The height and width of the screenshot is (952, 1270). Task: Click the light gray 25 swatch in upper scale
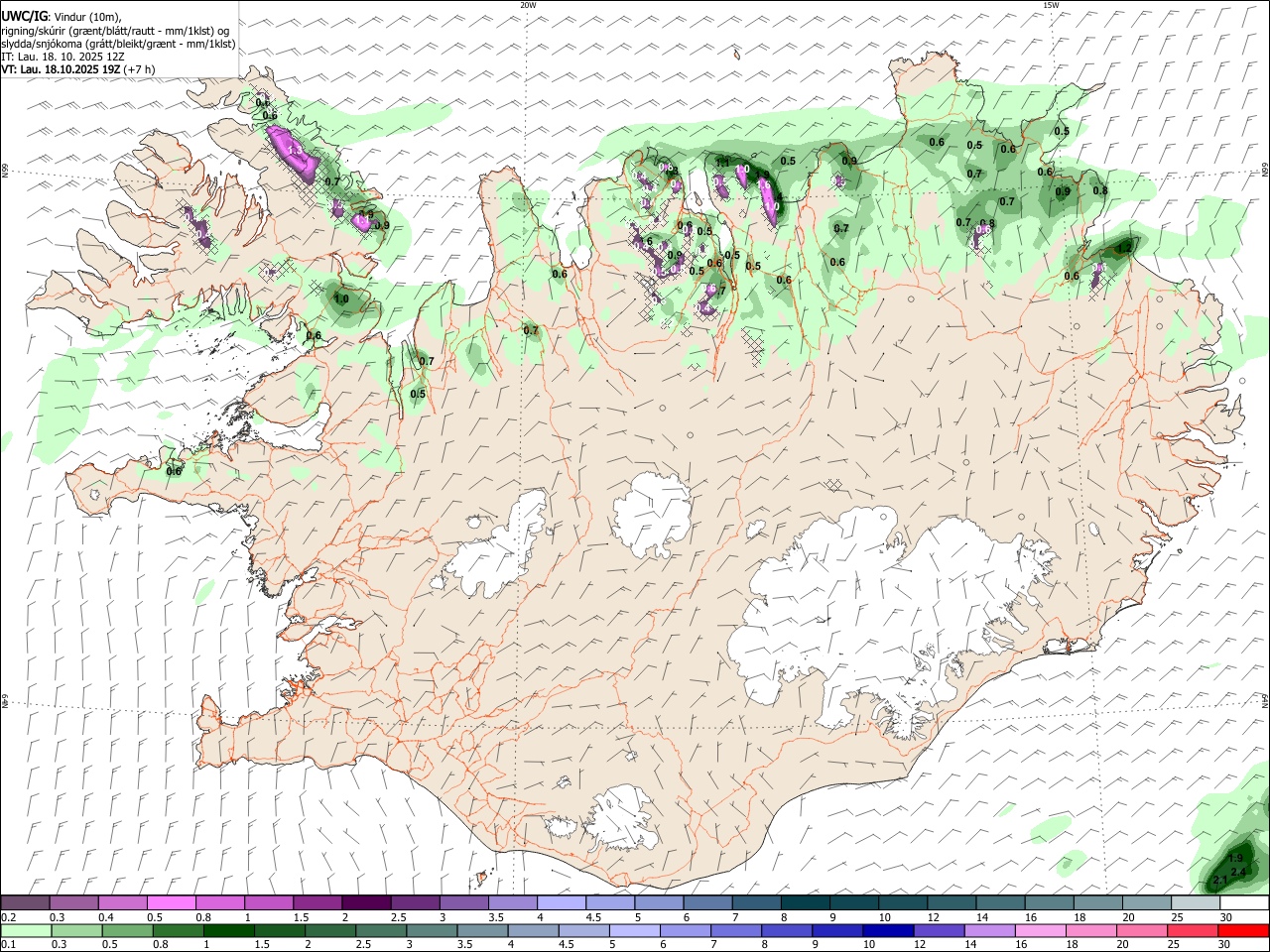pyautogui.click(x=1195, y=903)
